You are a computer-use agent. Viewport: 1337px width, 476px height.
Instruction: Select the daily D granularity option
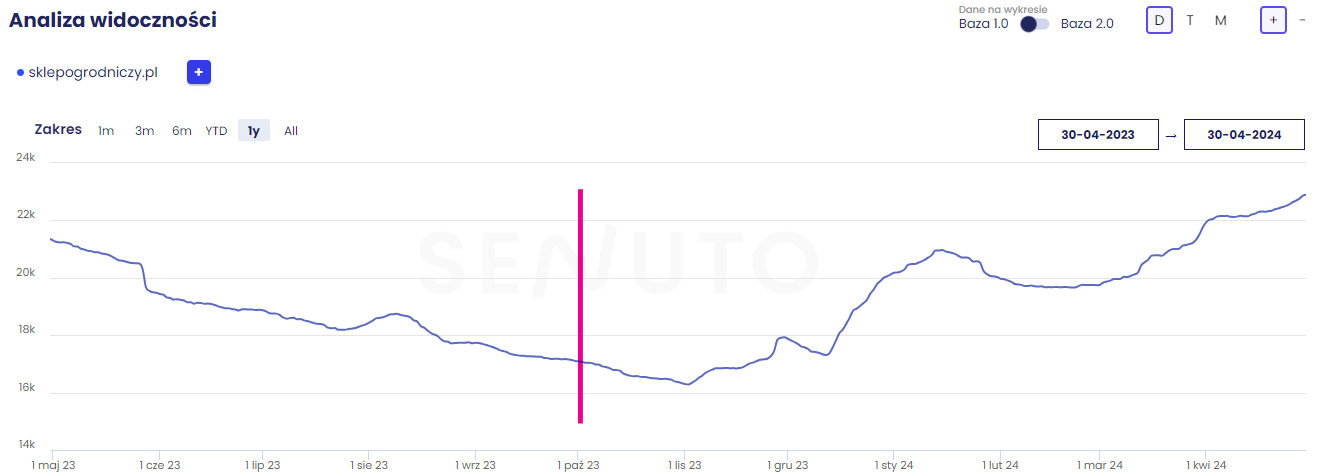pyautogui.click(x=1159, y=20)
